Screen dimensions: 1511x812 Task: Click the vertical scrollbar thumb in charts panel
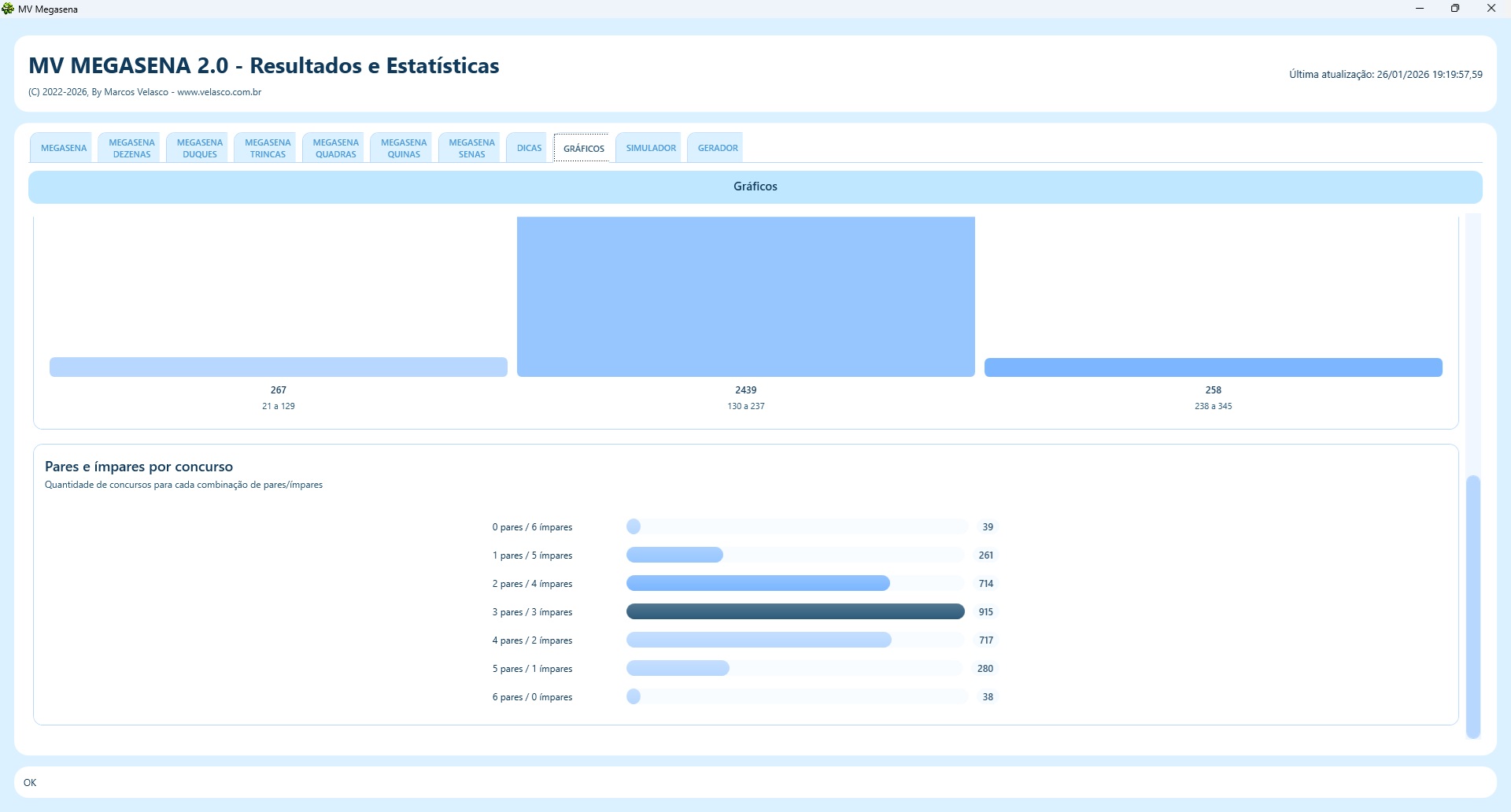pyautogui.click(x=1472, y=606)
